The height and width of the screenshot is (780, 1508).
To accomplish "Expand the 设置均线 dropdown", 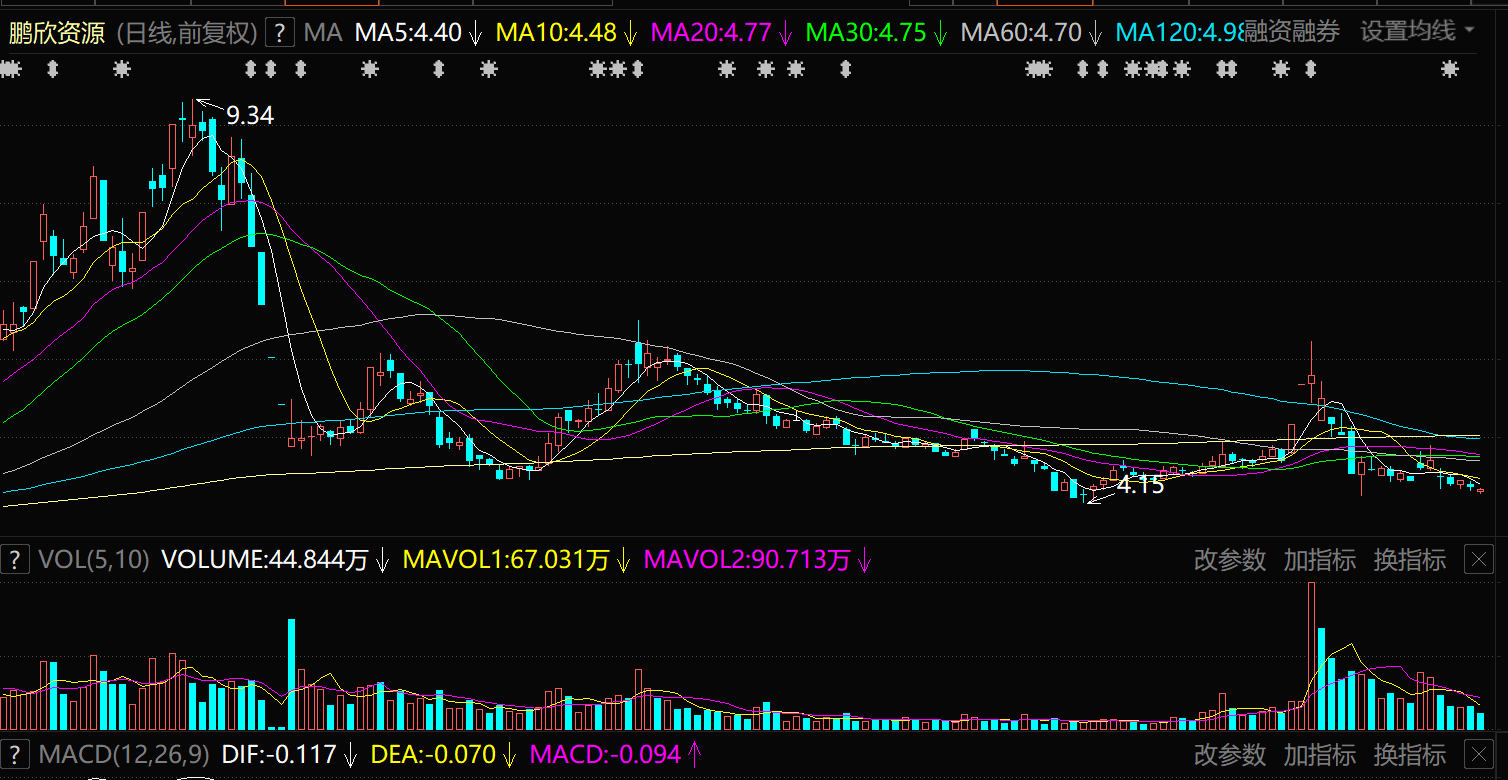I will [1417, 32].
